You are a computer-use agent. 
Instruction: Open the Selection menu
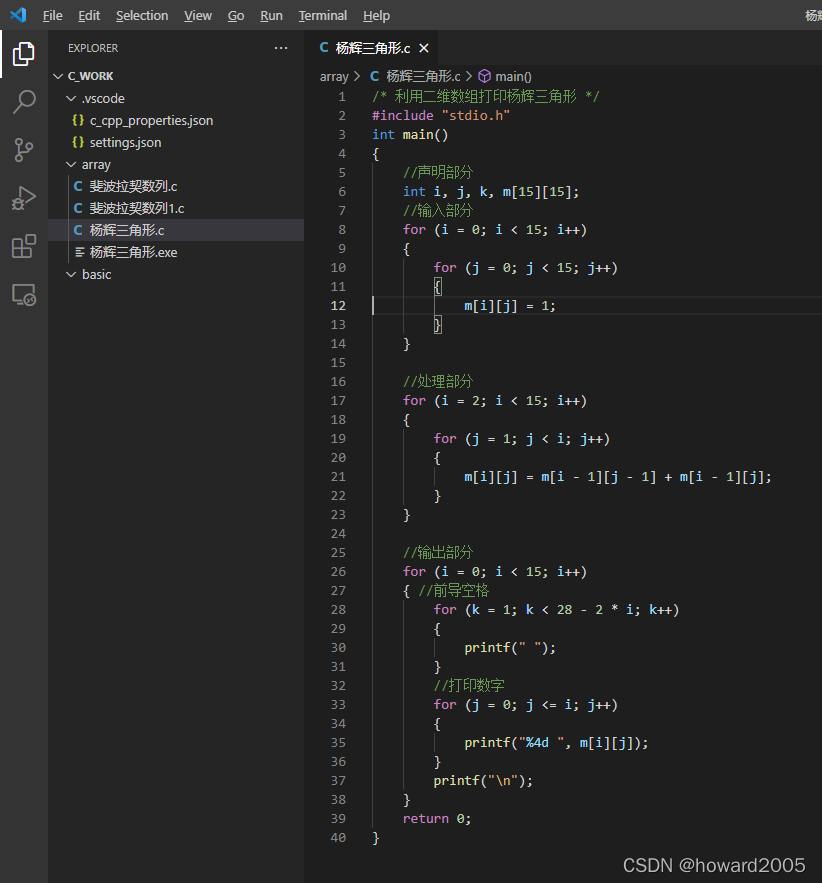click(142, 15)
